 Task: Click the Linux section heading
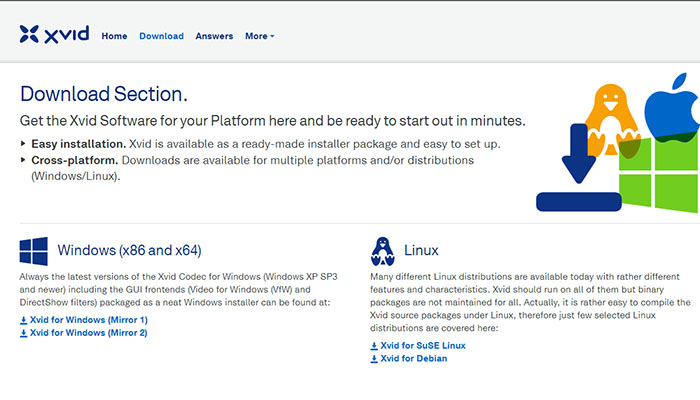[x=421, y=250]
